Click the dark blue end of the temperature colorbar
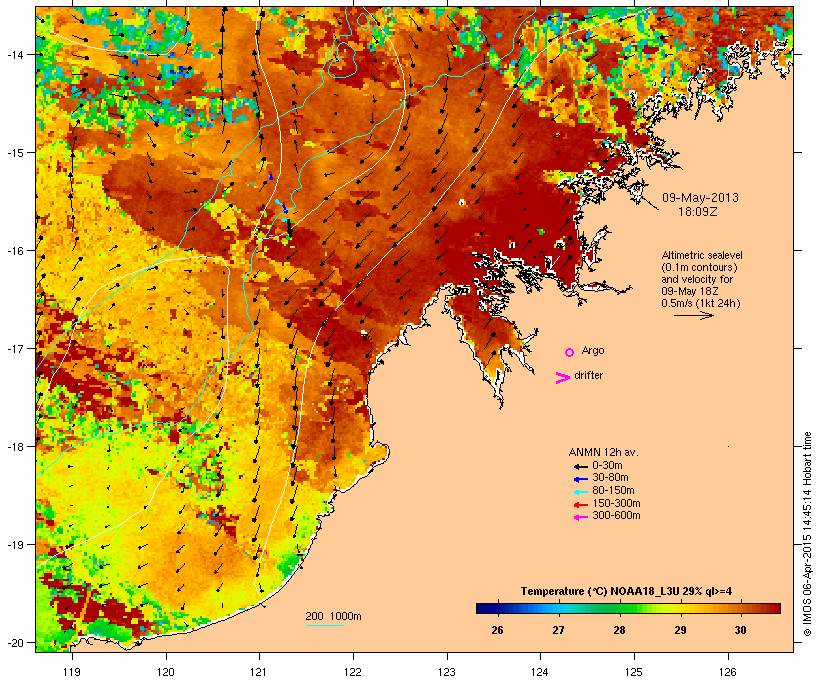 pyautogui.click(x=484, y=608)
